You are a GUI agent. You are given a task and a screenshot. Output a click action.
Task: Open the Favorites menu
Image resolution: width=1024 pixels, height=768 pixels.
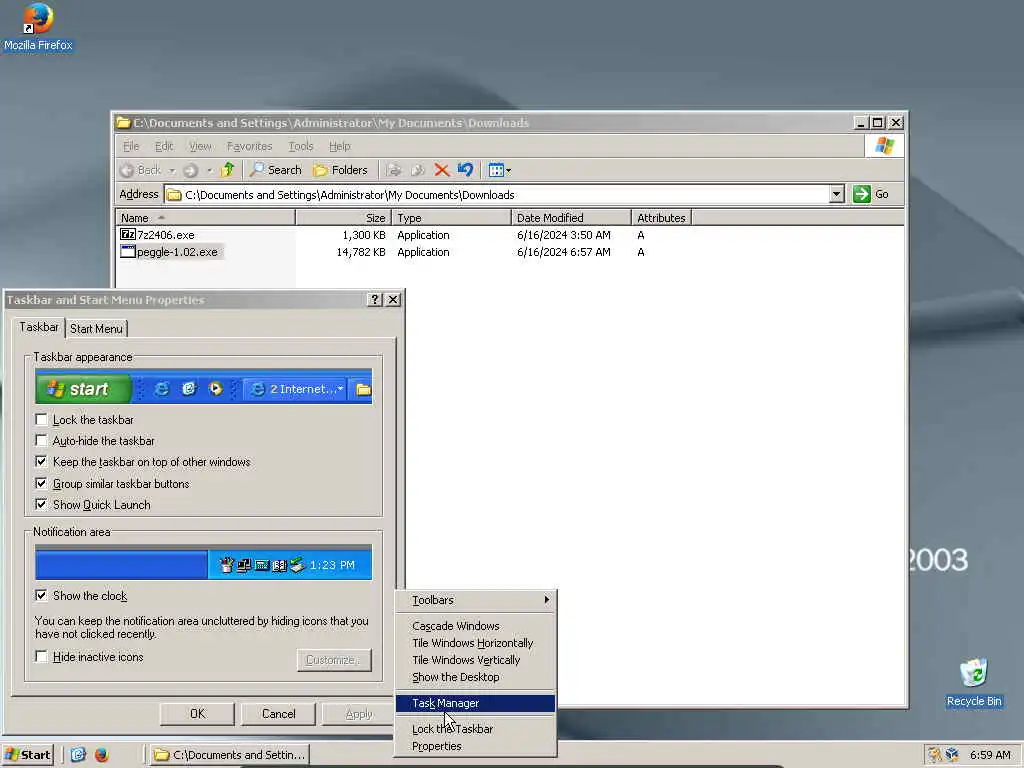coord(249,146)
